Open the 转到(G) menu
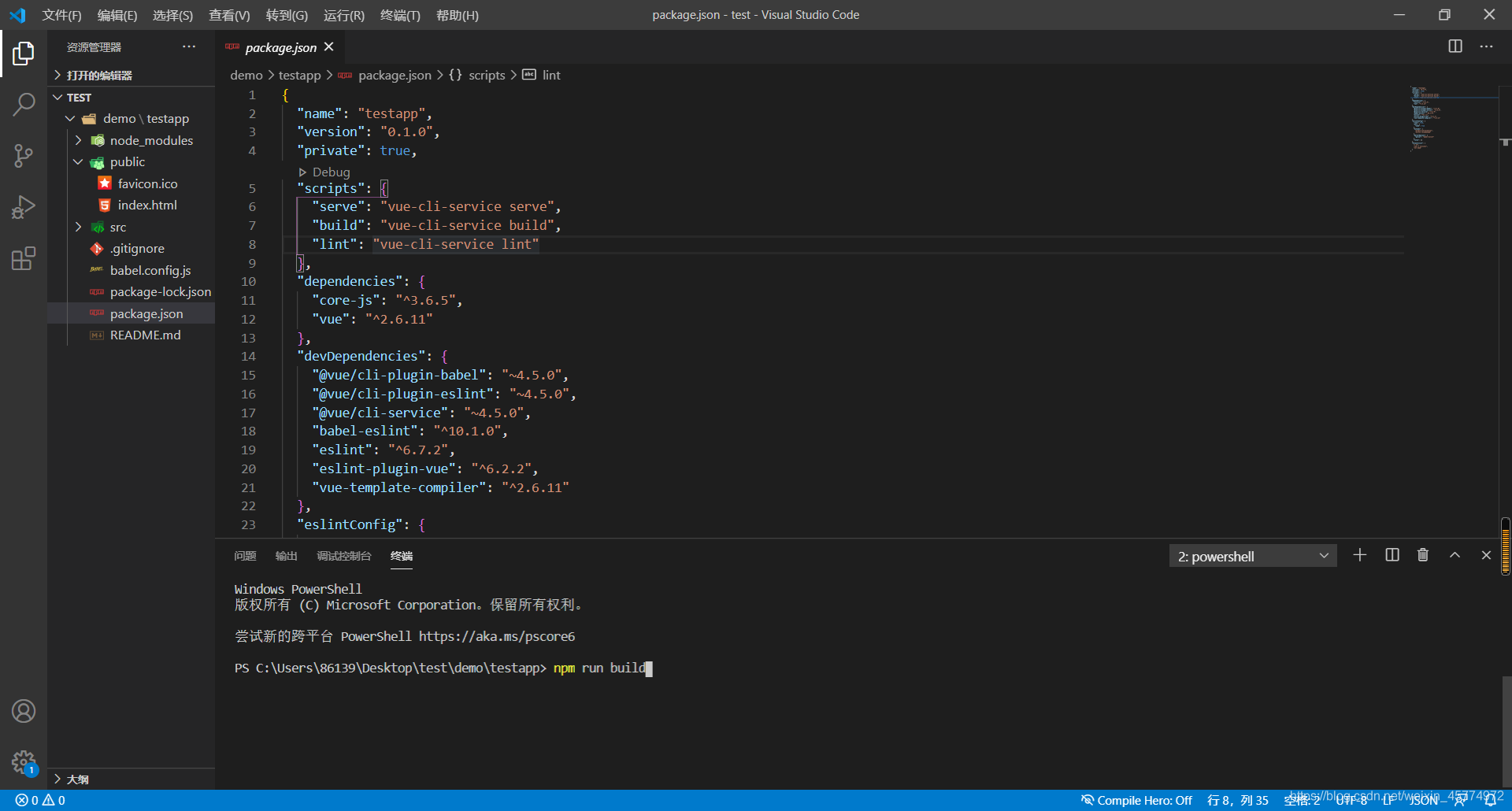 [287, 15]
